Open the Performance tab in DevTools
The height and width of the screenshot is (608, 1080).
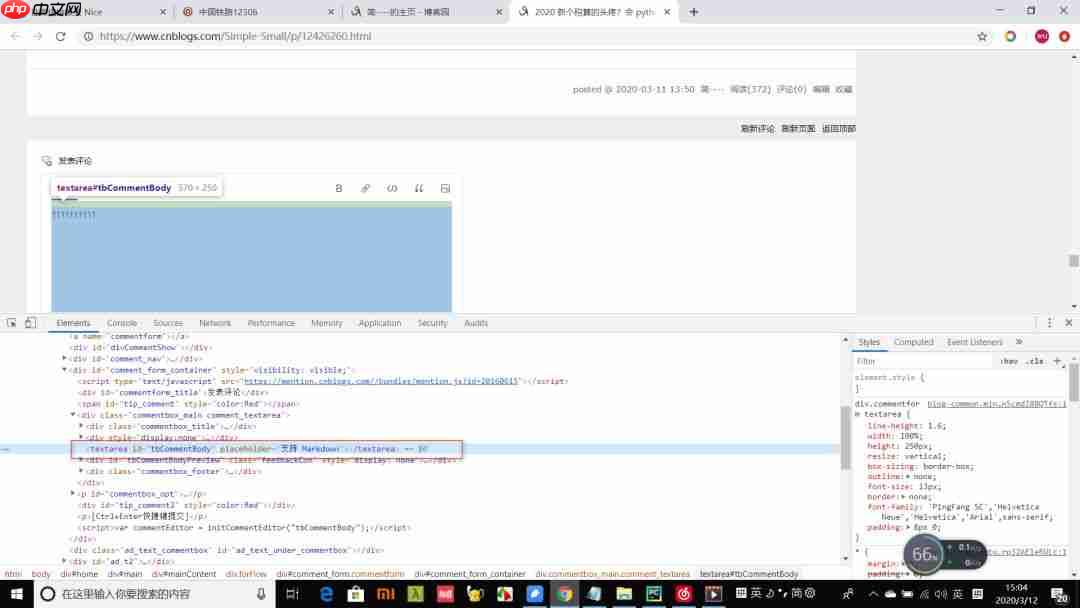point(271,323)
